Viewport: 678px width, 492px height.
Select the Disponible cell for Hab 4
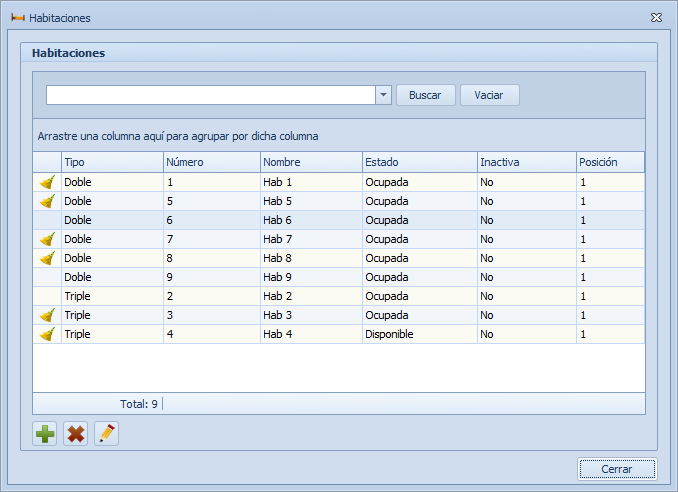click(418, 334)
